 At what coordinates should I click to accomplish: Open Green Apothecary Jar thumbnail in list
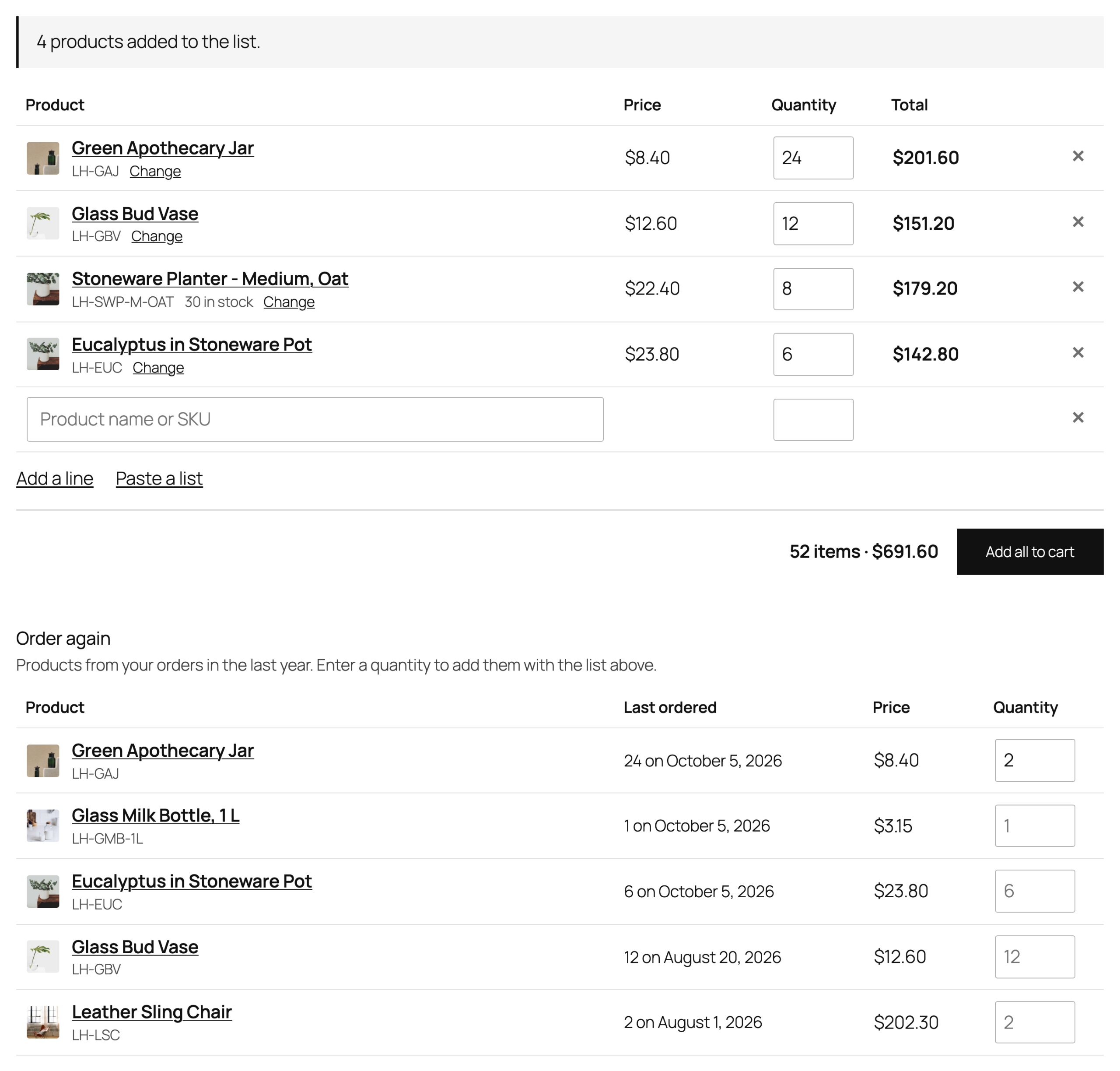tap(43, 158)
